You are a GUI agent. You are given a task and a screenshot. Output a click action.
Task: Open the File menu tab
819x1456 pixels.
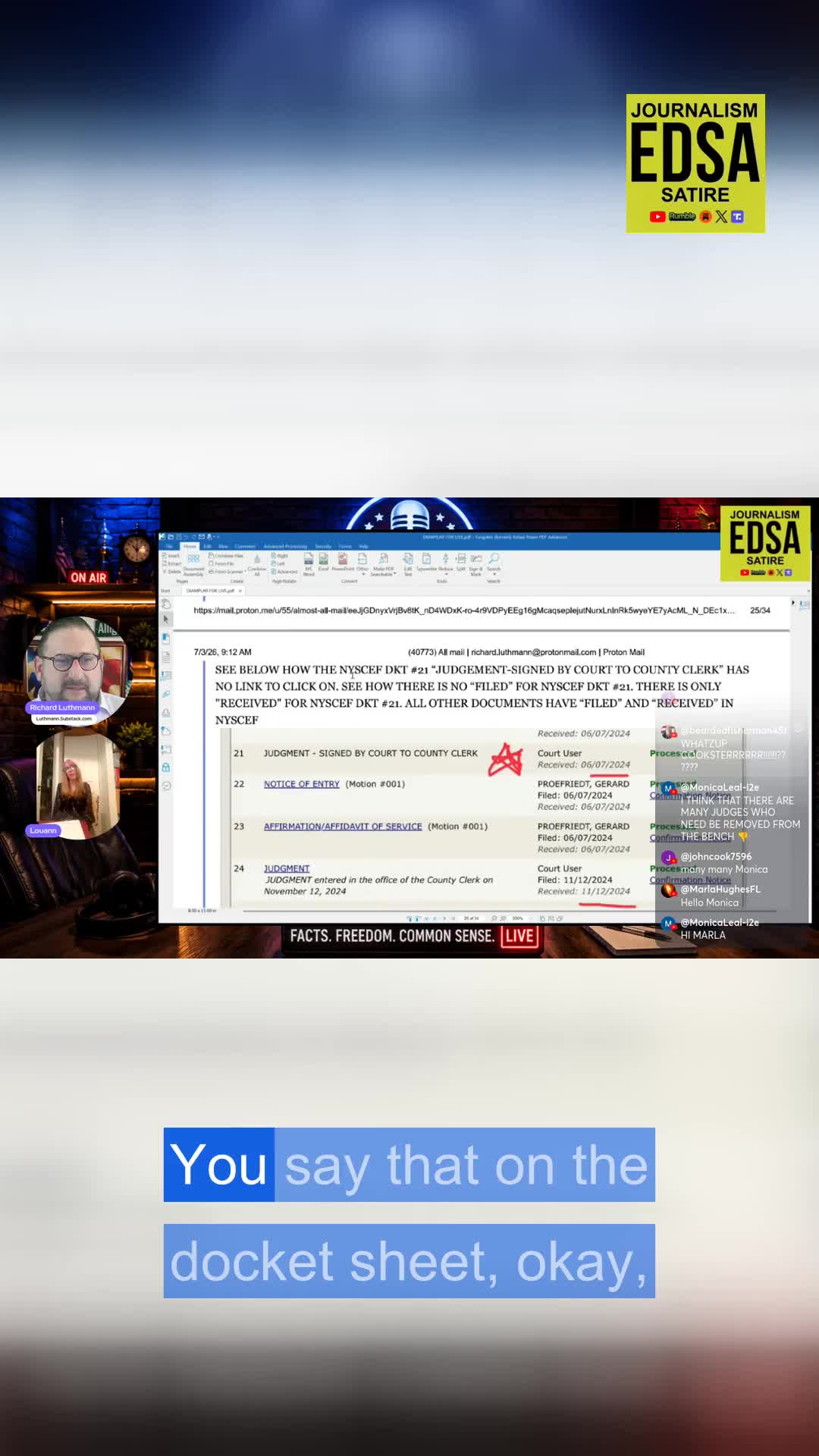(169, 546)
